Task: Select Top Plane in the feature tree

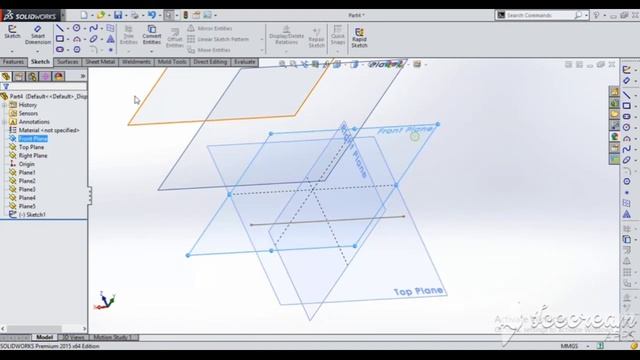Action: pyautogui.click(x=31, y=147)
